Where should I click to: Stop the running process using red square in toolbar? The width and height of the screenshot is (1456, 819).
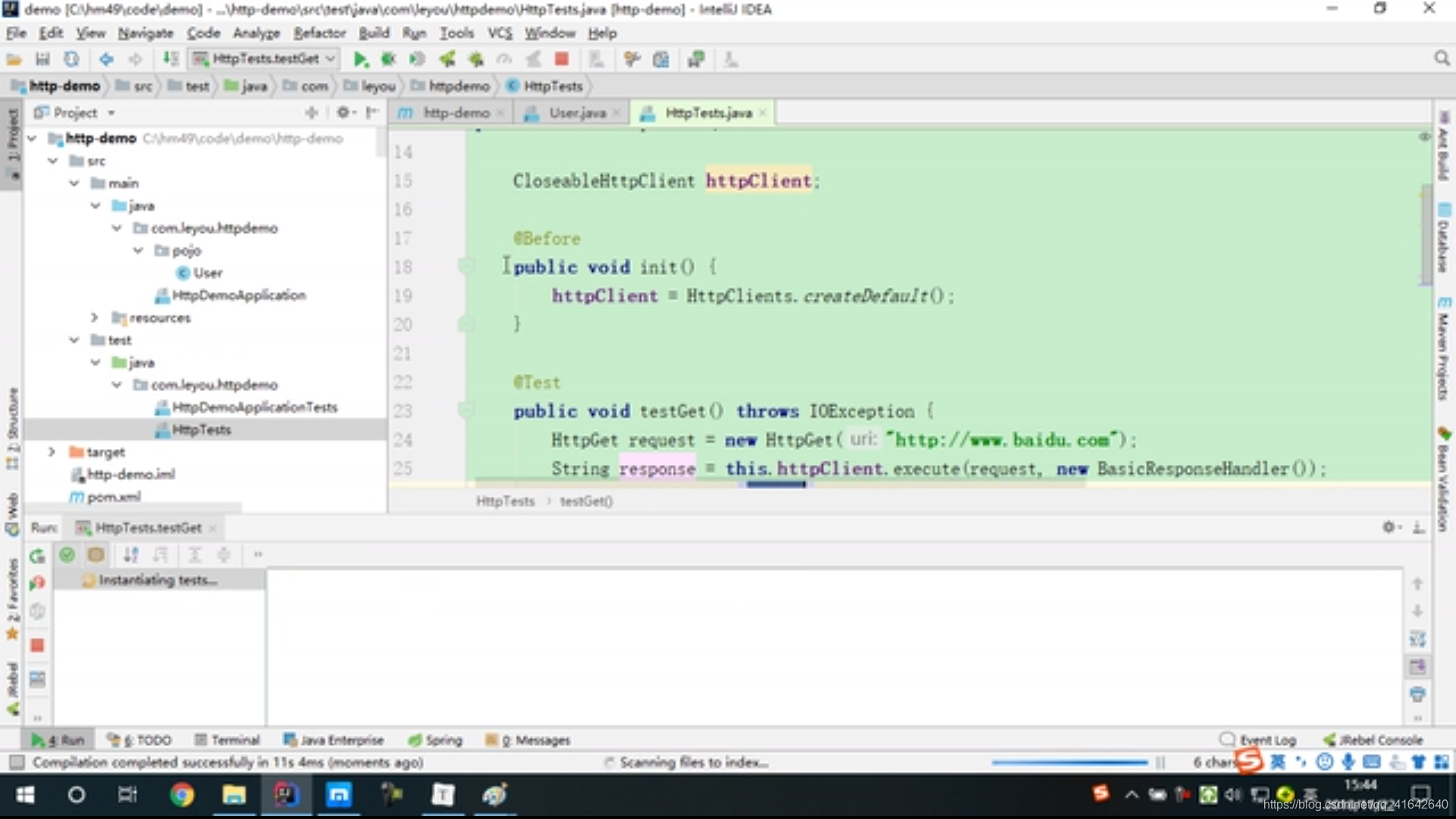(561, 59)
